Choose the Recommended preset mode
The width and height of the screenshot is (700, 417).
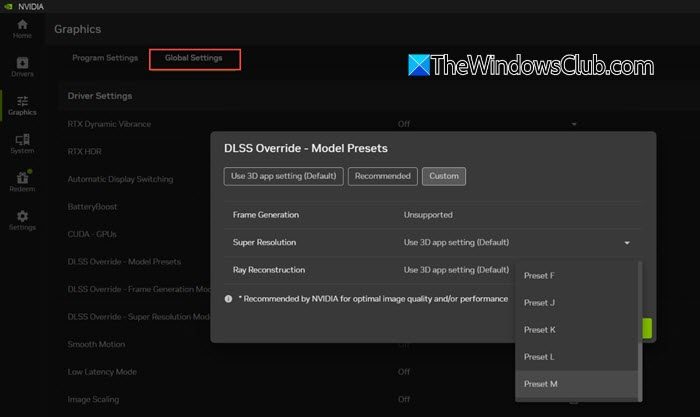pos(383,176)
